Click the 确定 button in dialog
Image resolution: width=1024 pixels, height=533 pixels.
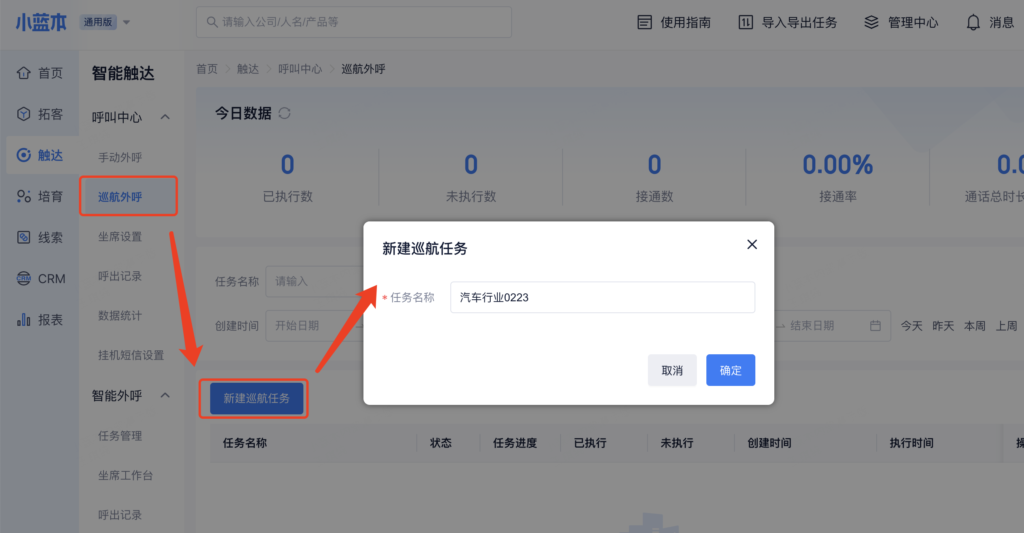[x=730, y=370]
